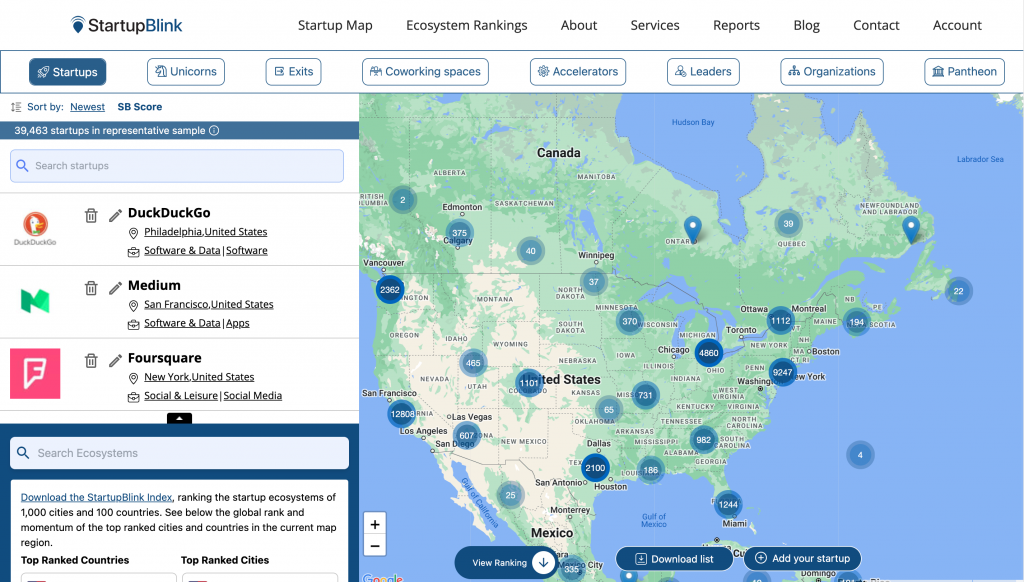The image size is (1024, 582).
Task: Collapse the startup list with arrow handle
Action: [x=179, y=418]
